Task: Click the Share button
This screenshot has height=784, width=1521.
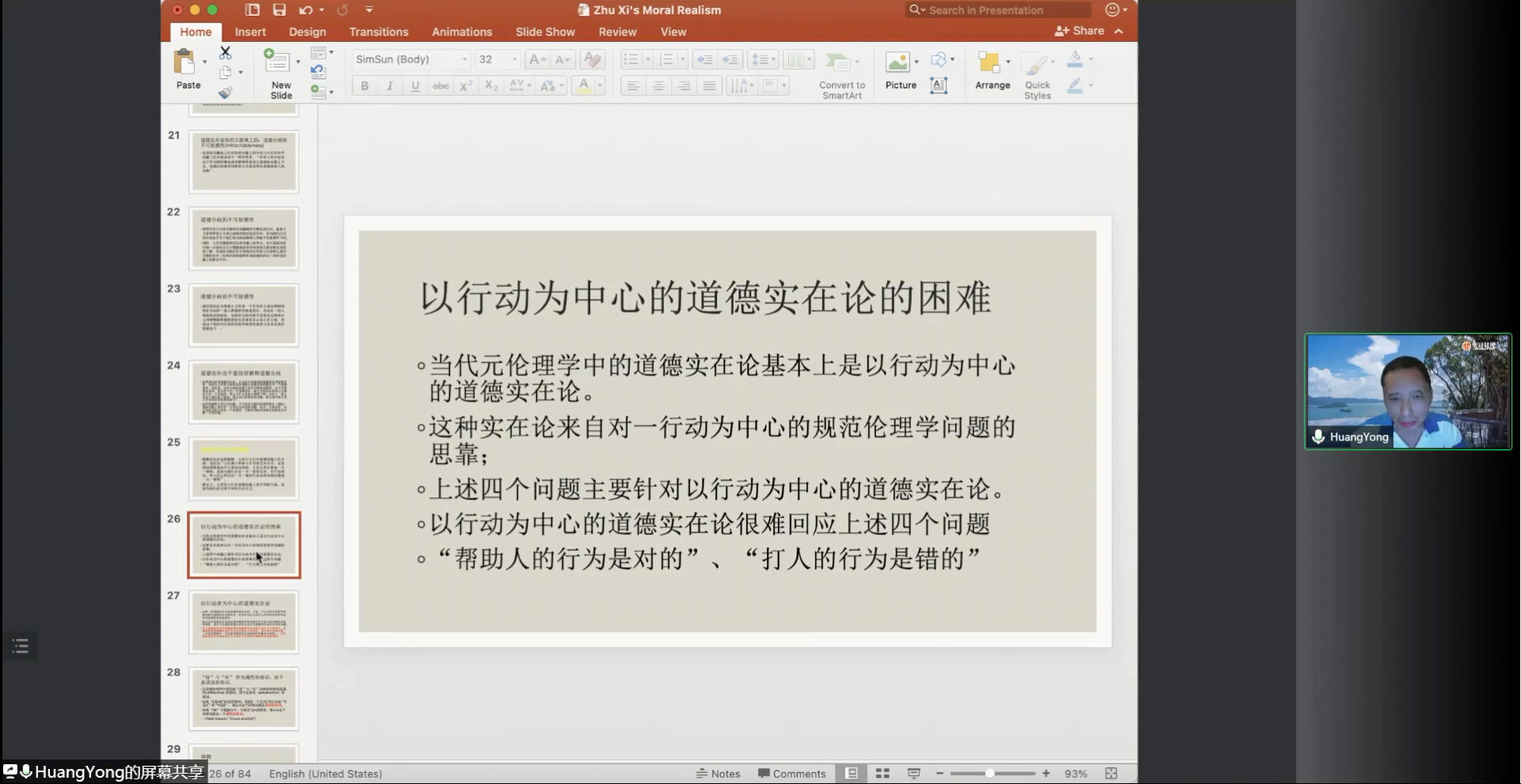Action: click(x=1080, y=31)
